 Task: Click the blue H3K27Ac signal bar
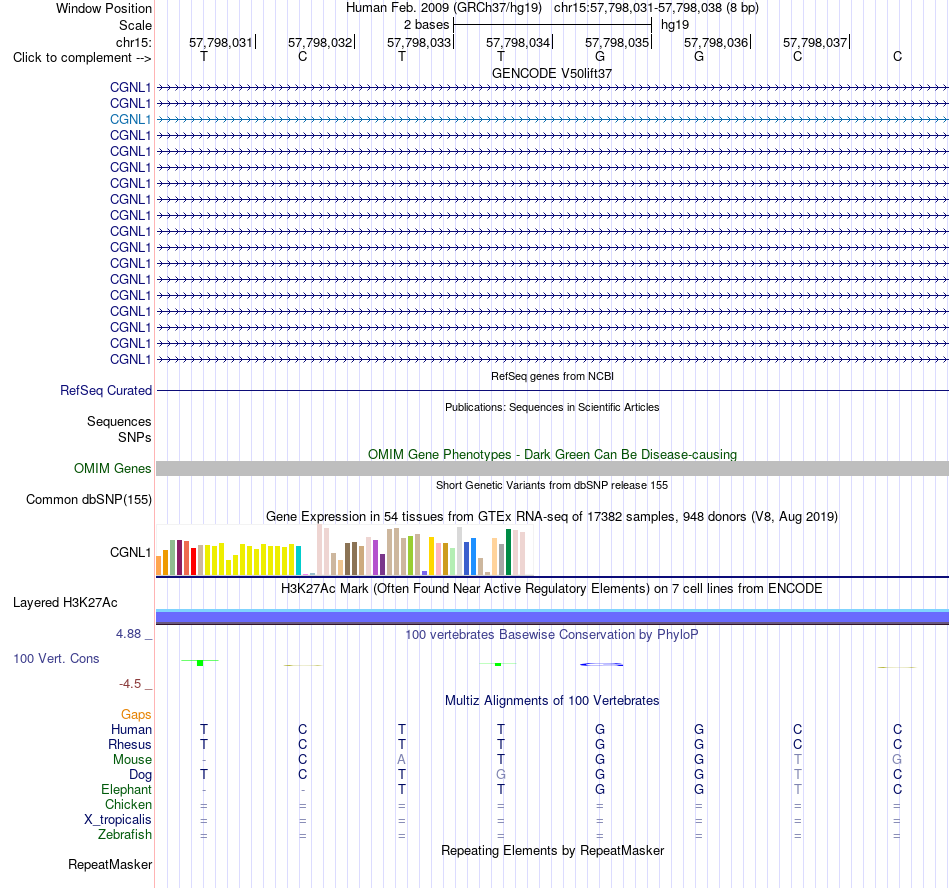click(x=552, y=618)
